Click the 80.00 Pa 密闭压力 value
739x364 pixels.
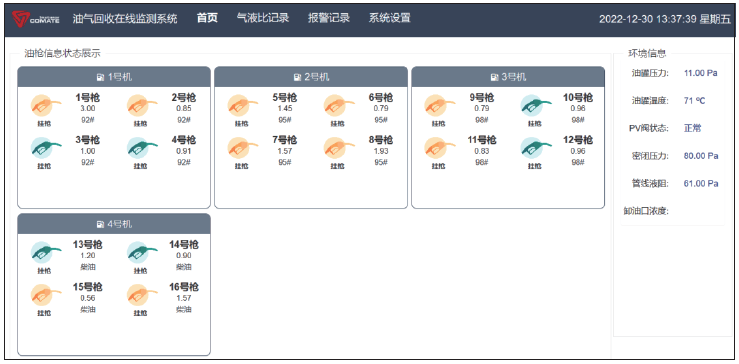701,156
